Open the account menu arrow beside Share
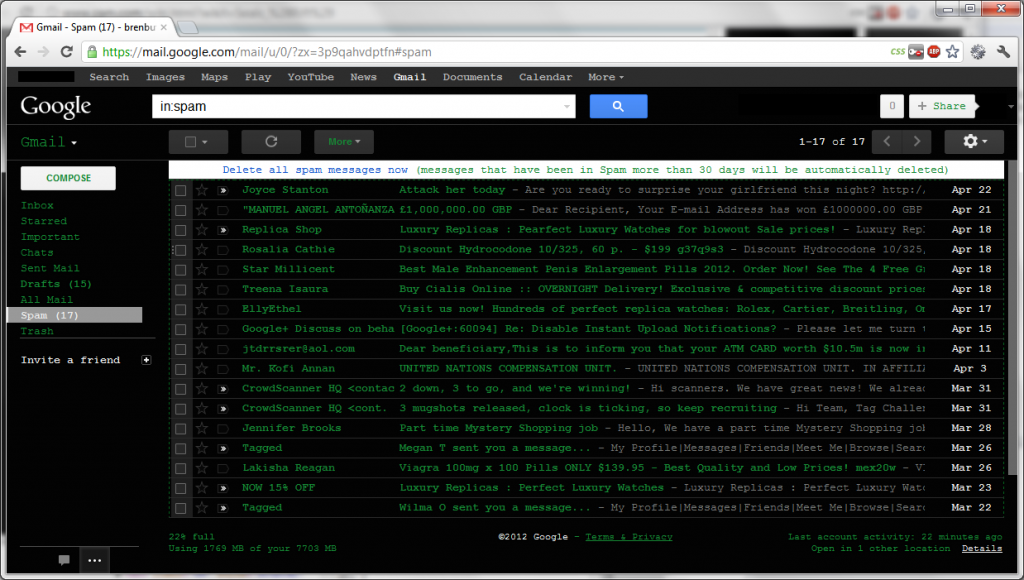1024x580 pixels. click(x=1010, y=106)
